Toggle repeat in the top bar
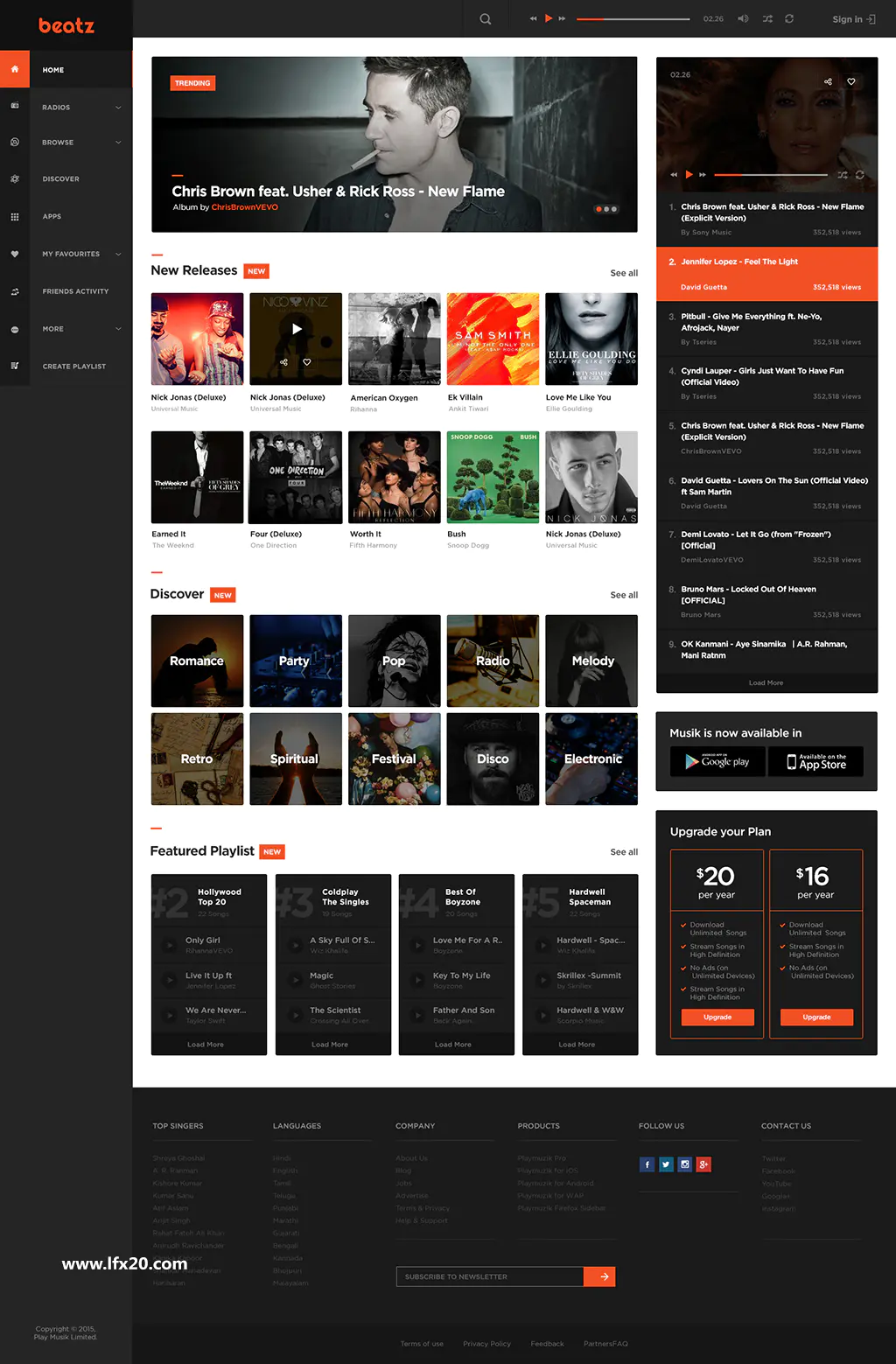Image resolution: width=896 pixels, height=1364 pixels. tap(789, 18)
